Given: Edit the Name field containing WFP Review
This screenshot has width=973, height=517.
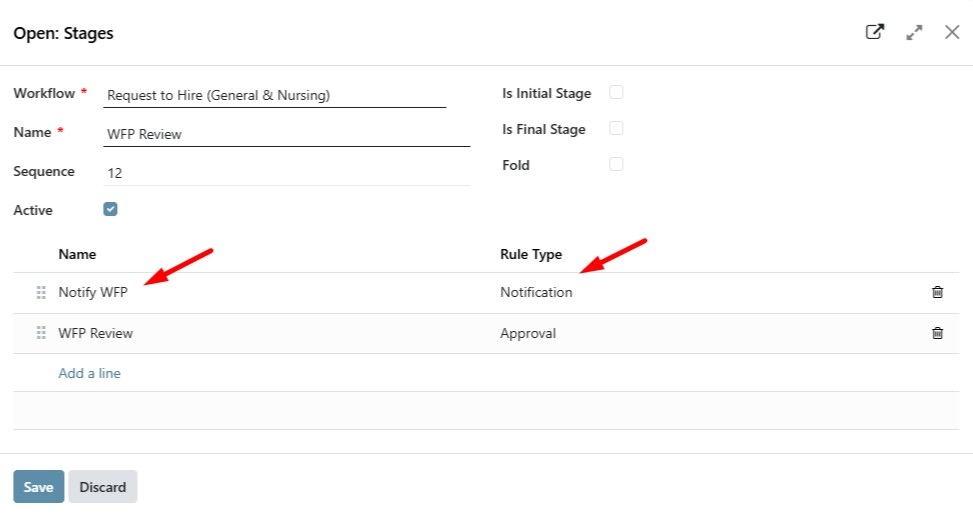Looking at the screenshot, I should click(x=286, y=134).
